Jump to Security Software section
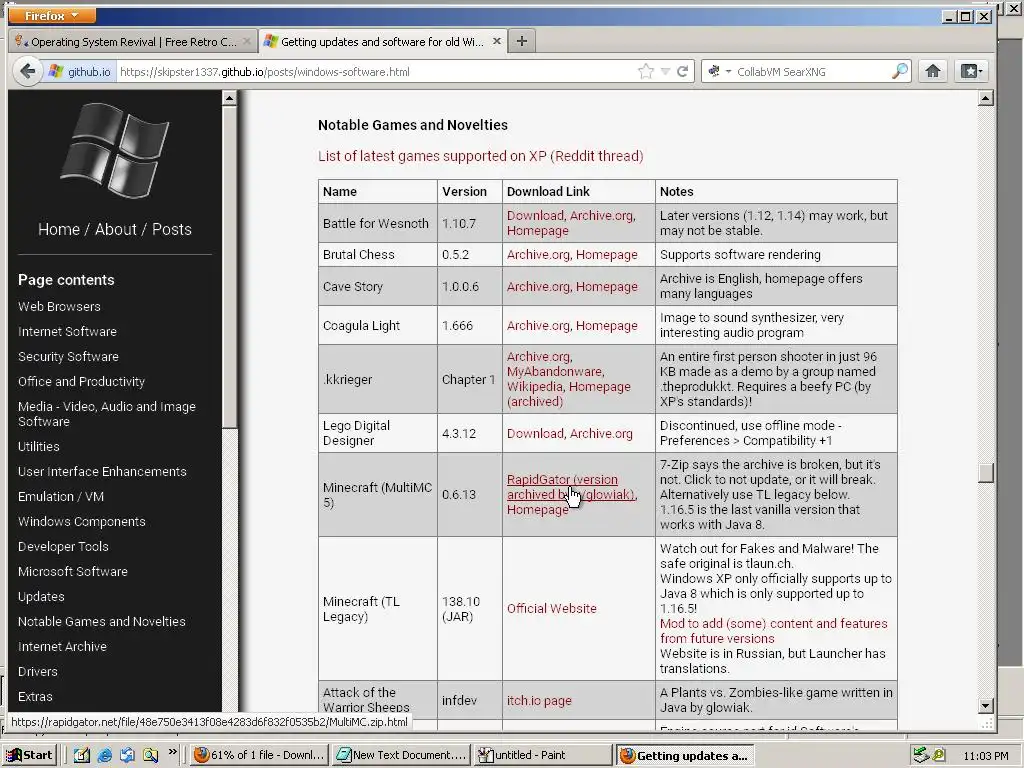Viewport: 1024px width, 768px height. pos(68,357)
